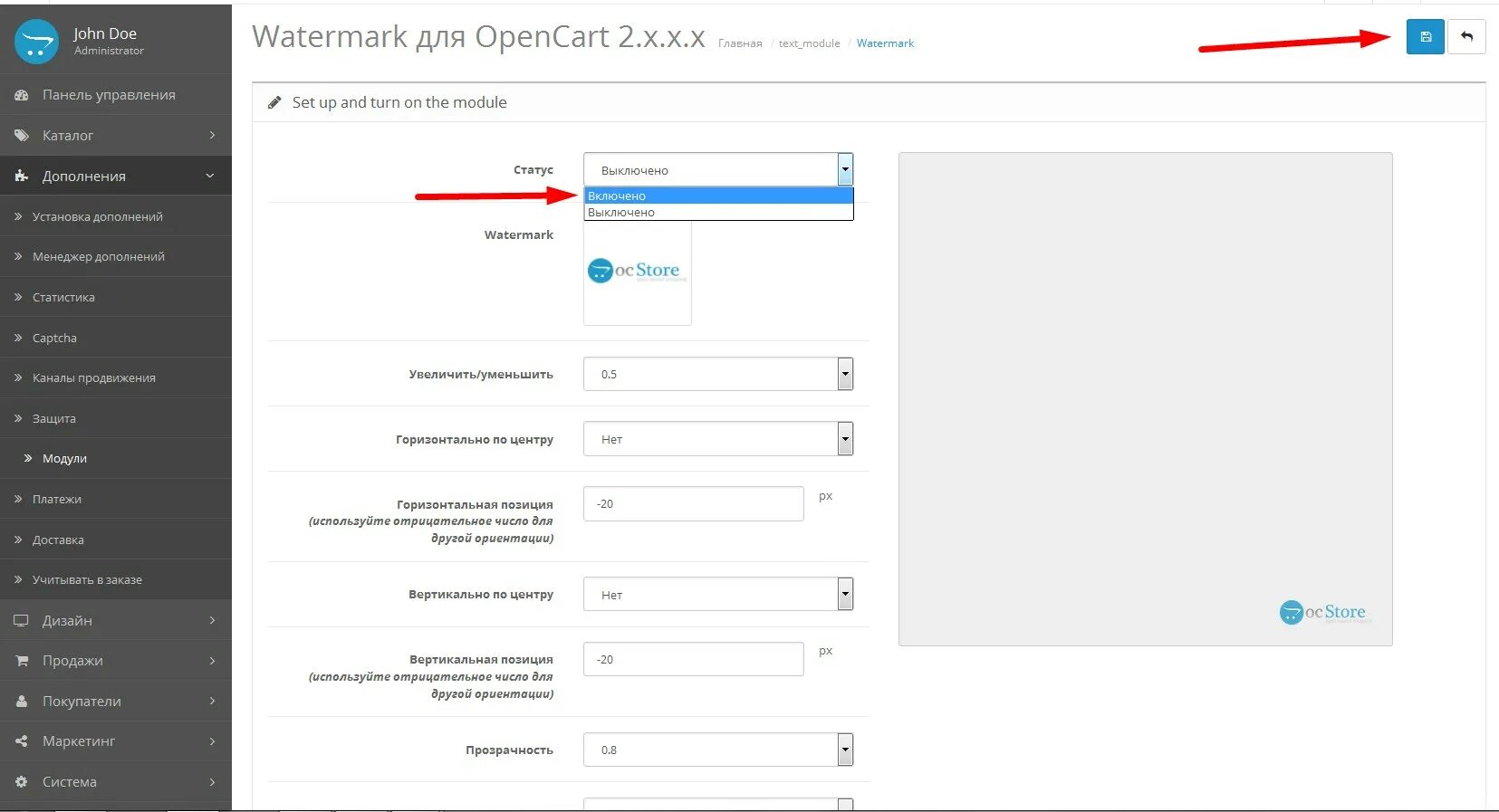Select Включено in the status dropdown list
Image resolution: width=1499 pixels, height=812 pixels.
point(718,196)
